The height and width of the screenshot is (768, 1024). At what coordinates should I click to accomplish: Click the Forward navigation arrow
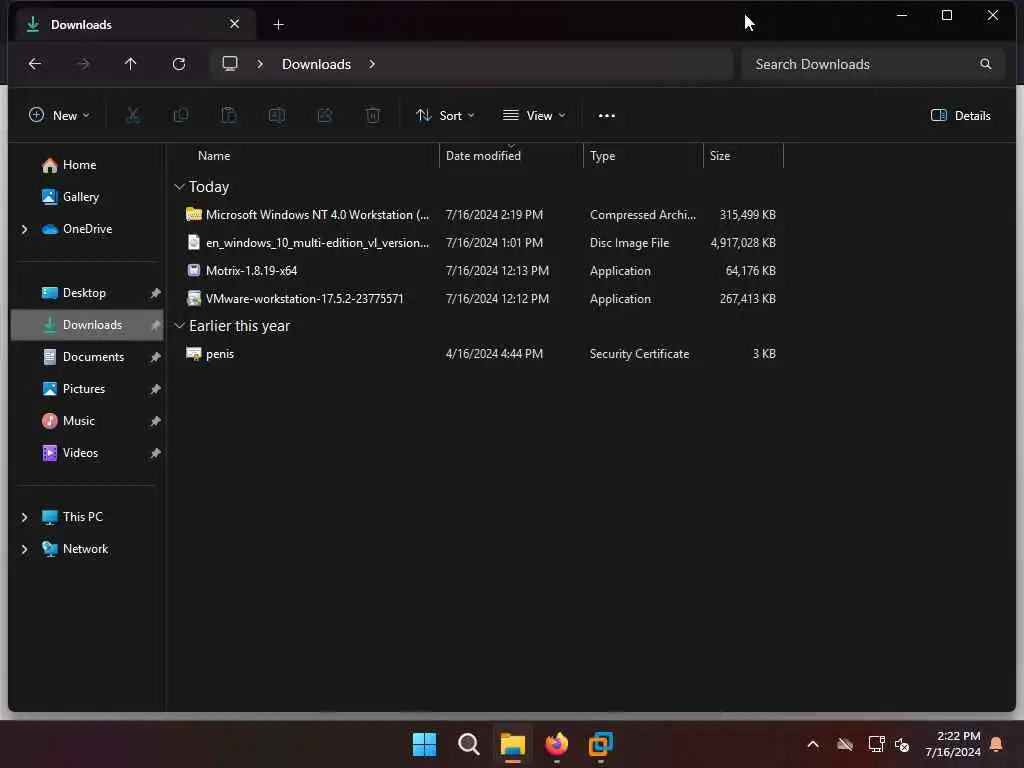click(83, 64)
